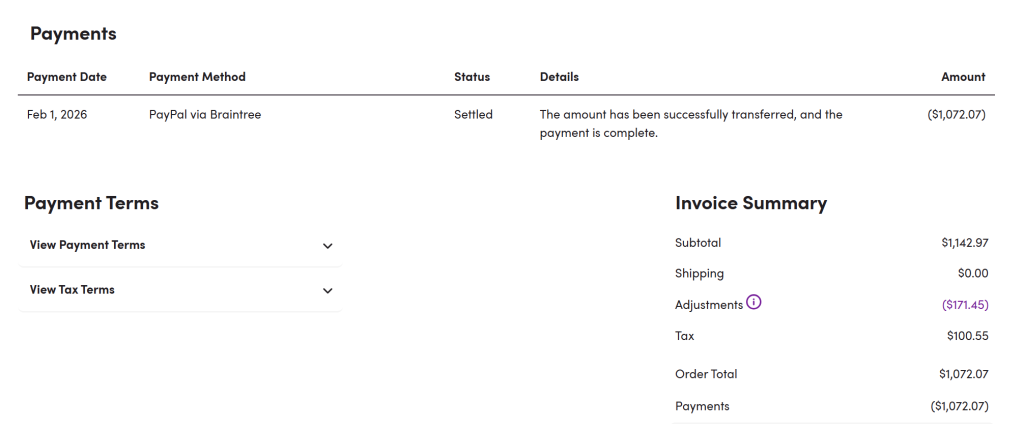Click the PayPal via Braintree payment method

pyautogui.click(x=205, y=115)
